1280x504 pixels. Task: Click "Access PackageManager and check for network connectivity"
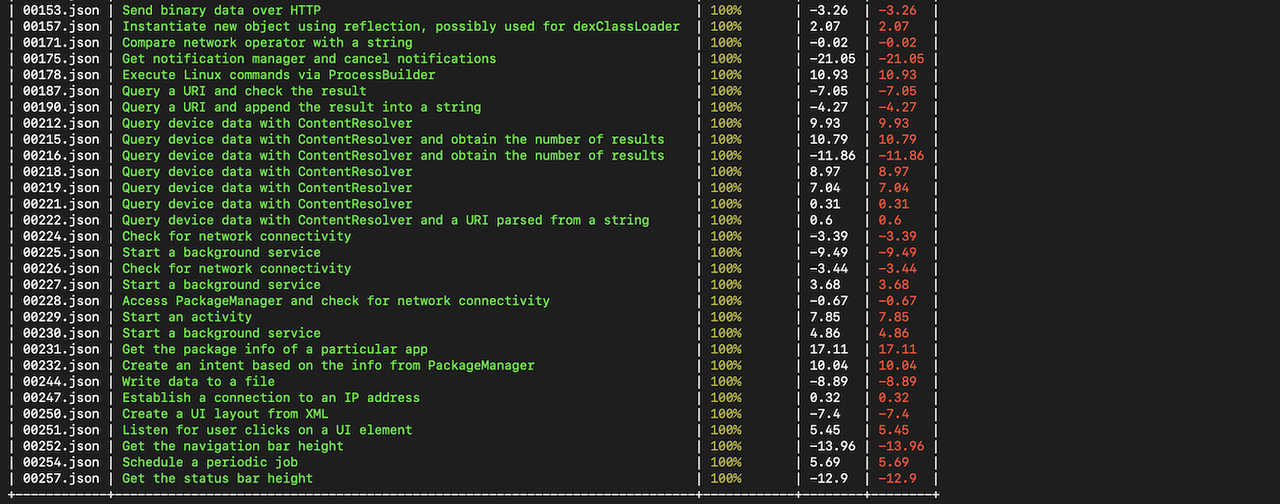336,301
